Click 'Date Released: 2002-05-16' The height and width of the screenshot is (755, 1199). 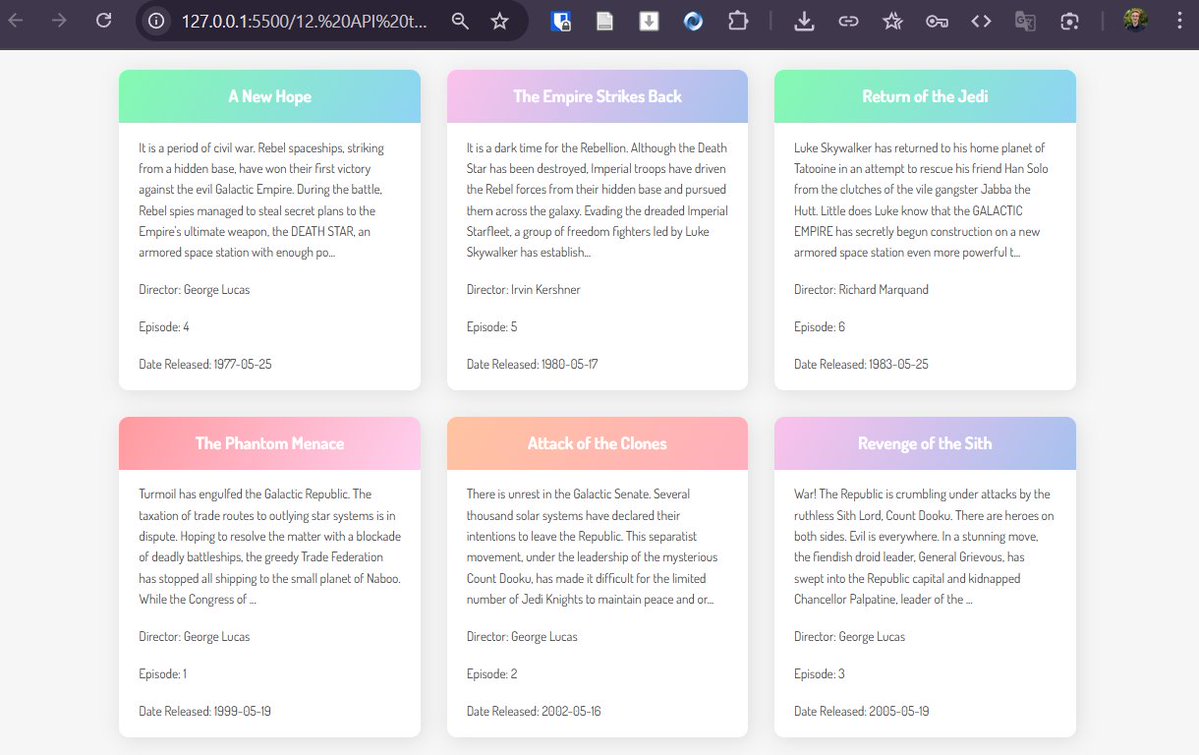pos(534,711)
